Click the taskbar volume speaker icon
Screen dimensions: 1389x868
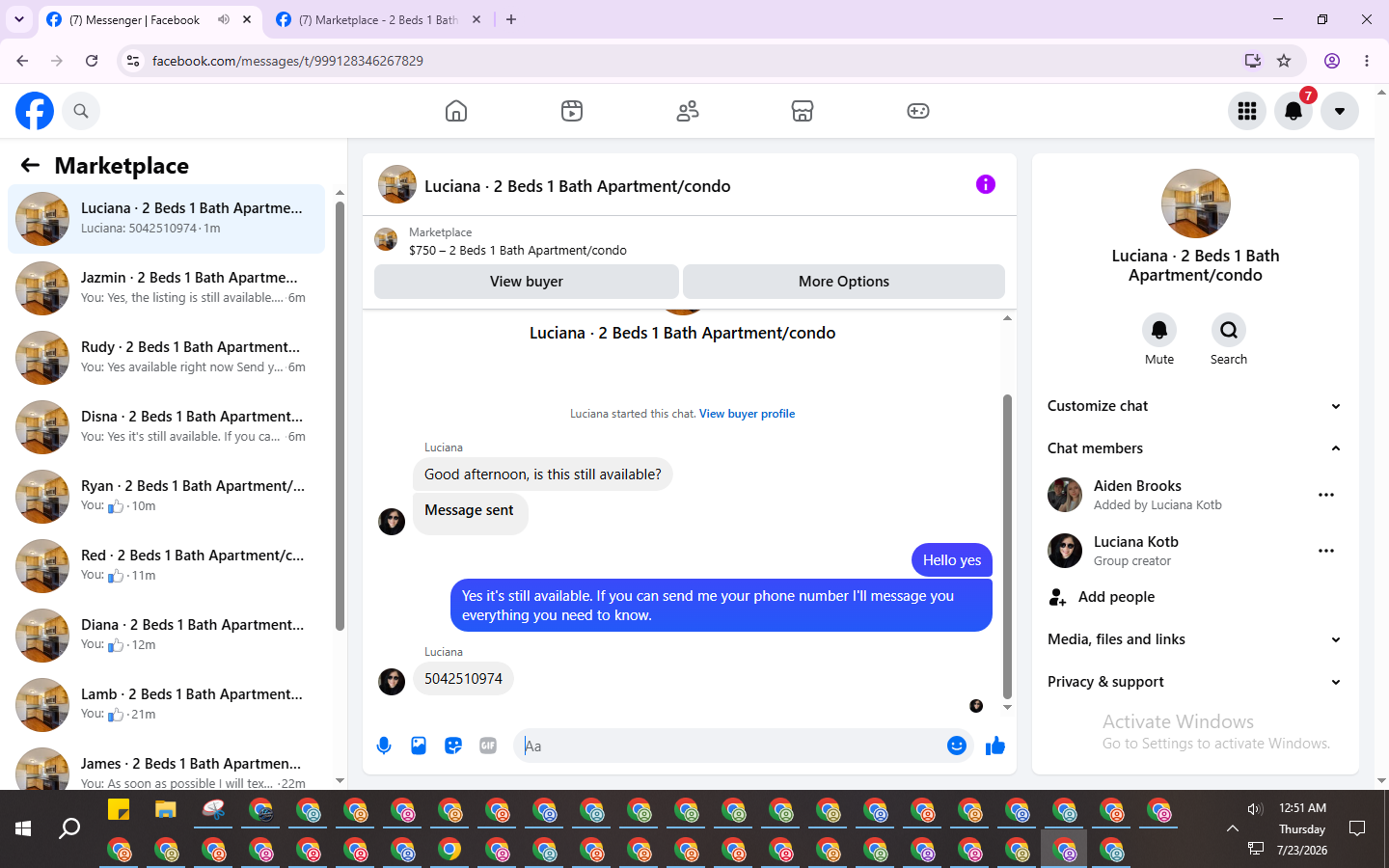click(x=1255, y=809)
